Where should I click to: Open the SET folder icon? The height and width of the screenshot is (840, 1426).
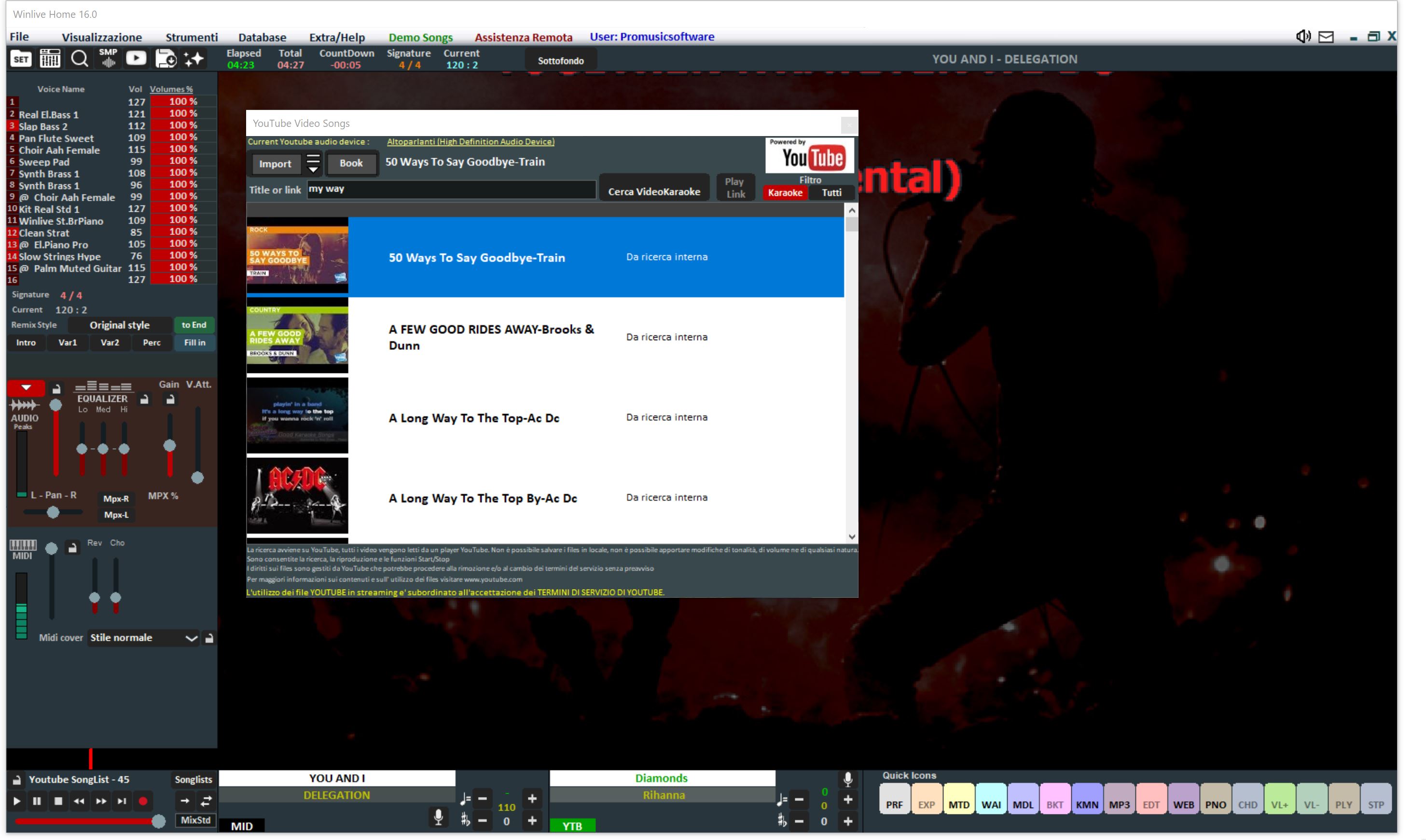(21, 59)
